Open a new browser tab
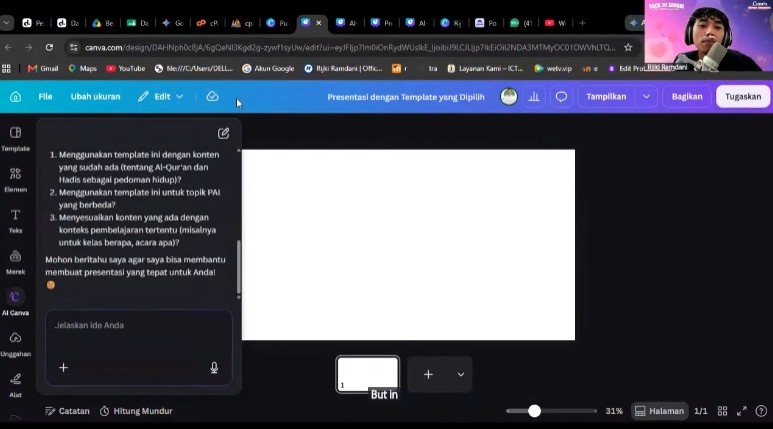 click(x=582, y=23)
